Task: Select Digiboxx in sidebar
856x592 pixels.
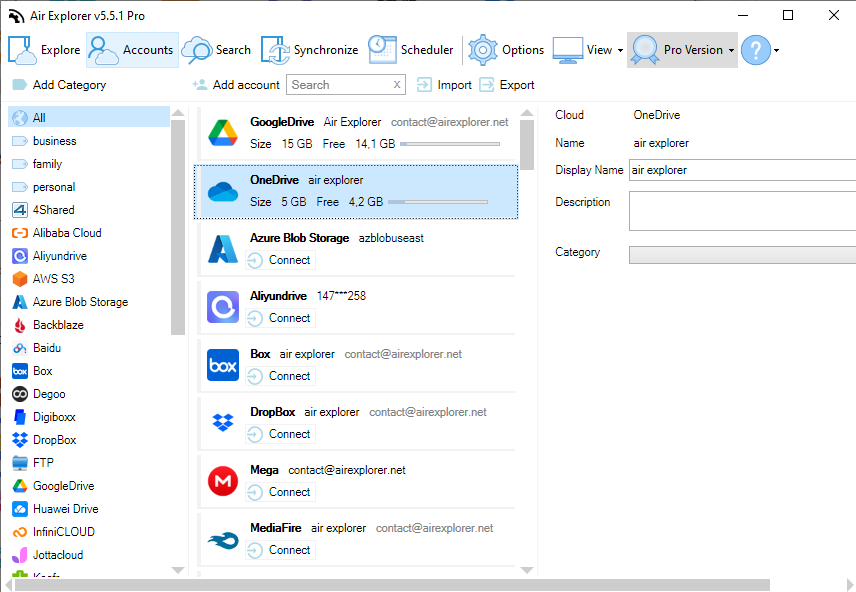Action: tap(89, 417)
